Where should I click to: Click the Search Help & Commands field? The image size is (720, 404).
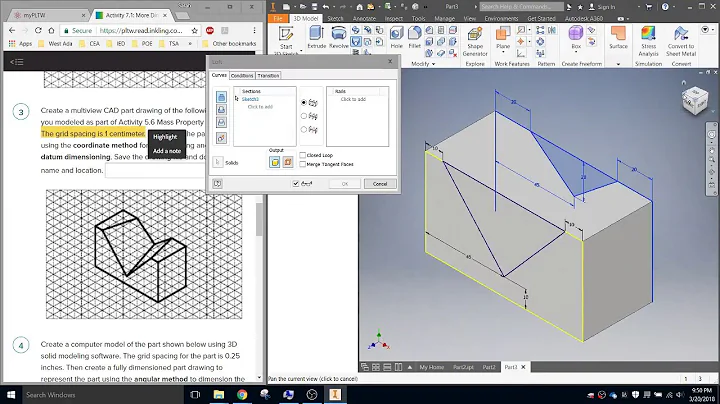coord(522,6)
